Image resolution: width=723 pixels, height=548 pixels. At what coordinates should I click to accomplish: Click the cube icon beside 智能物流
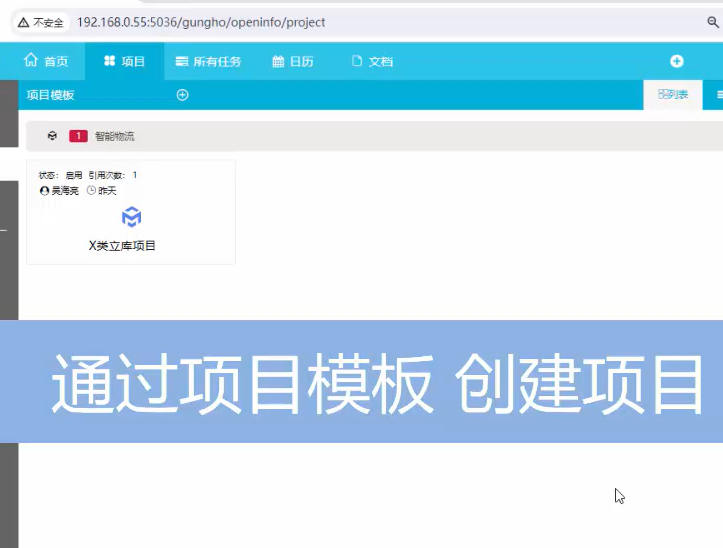tap(52, 136)
